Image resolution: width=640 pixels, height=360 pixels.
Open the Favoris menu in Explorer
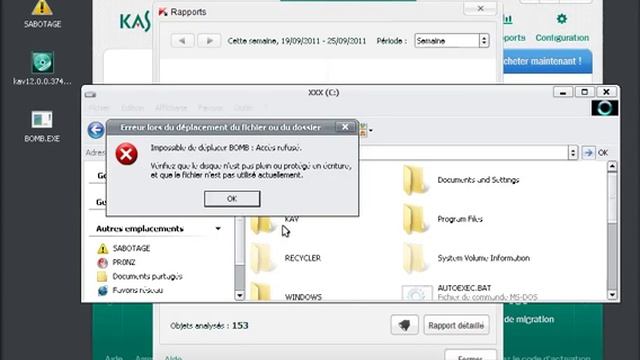tap(210, 108)
